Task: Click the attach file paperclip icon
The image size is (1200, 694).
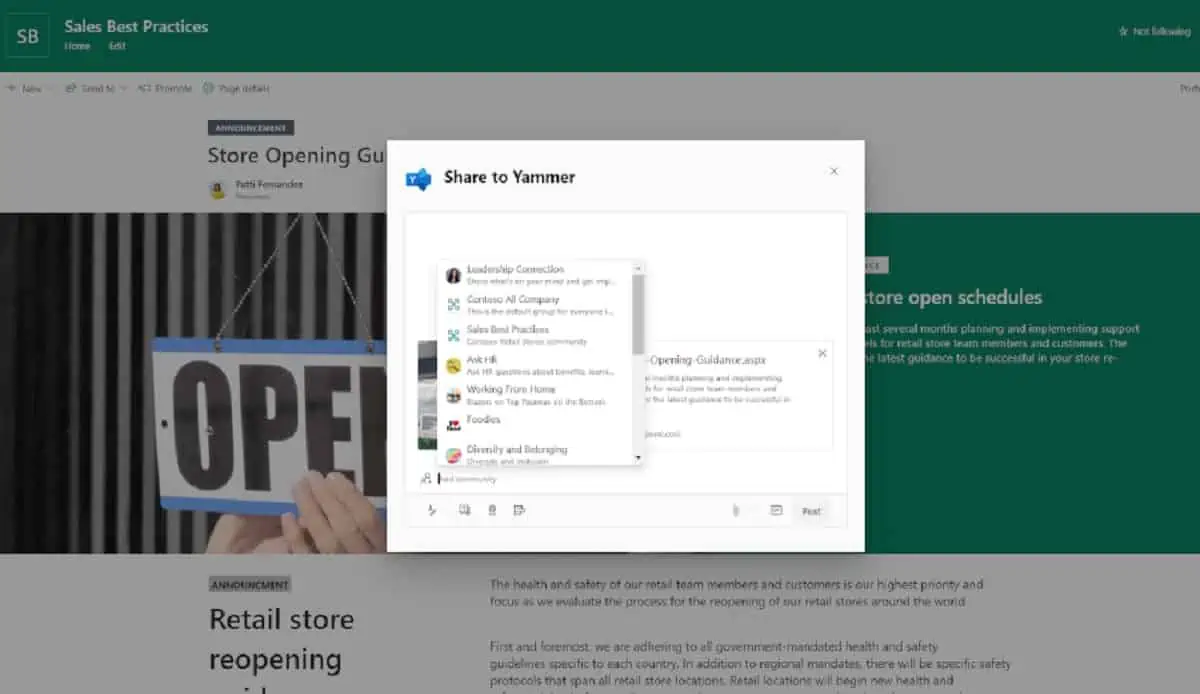Action: [x=735, y=511]
